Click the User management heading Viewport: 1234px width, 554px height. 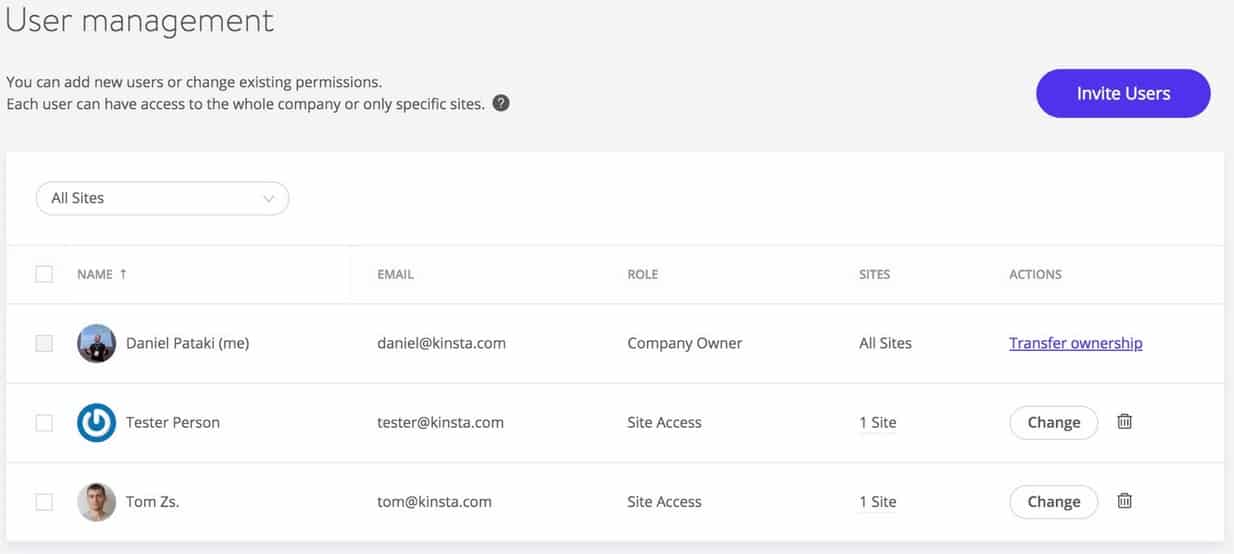139,20
